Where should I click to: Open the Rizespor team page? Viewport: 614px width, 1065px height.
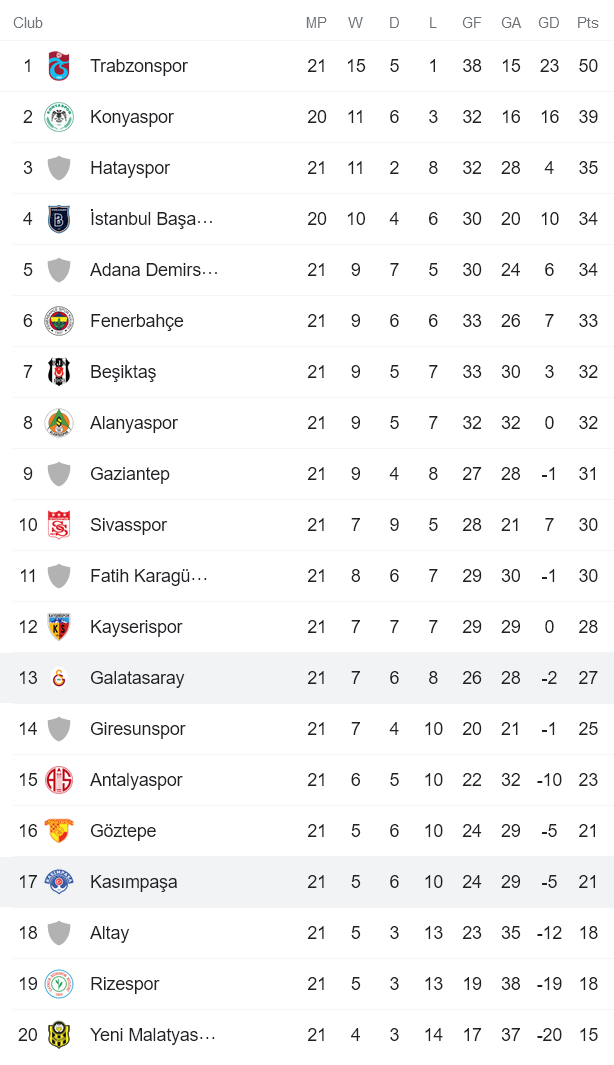point(124,983)
